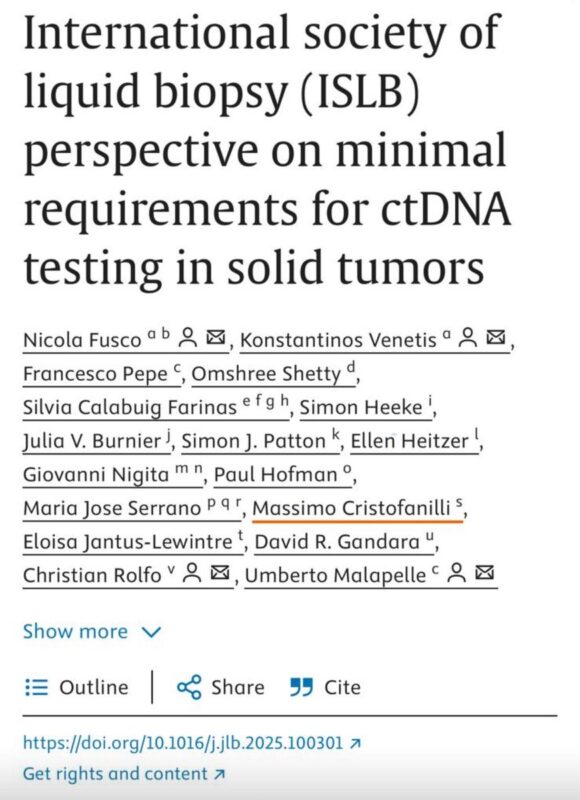This screenshot has height=800, width=580.
Task: Click the Share icon
Action: (189, 687)
